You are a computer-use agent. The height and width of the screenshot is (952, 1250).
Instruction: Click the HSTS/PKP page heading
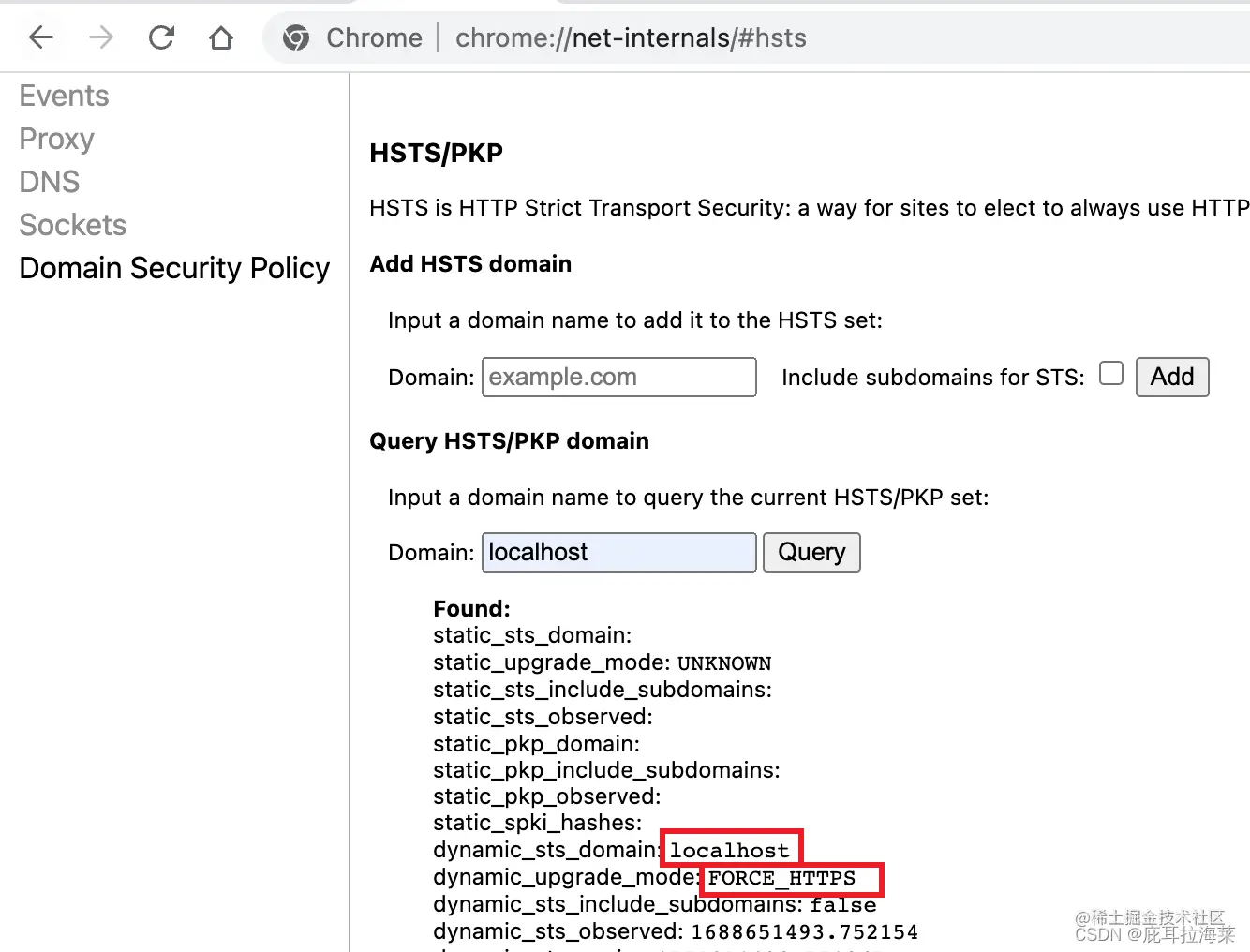[437, 153]
